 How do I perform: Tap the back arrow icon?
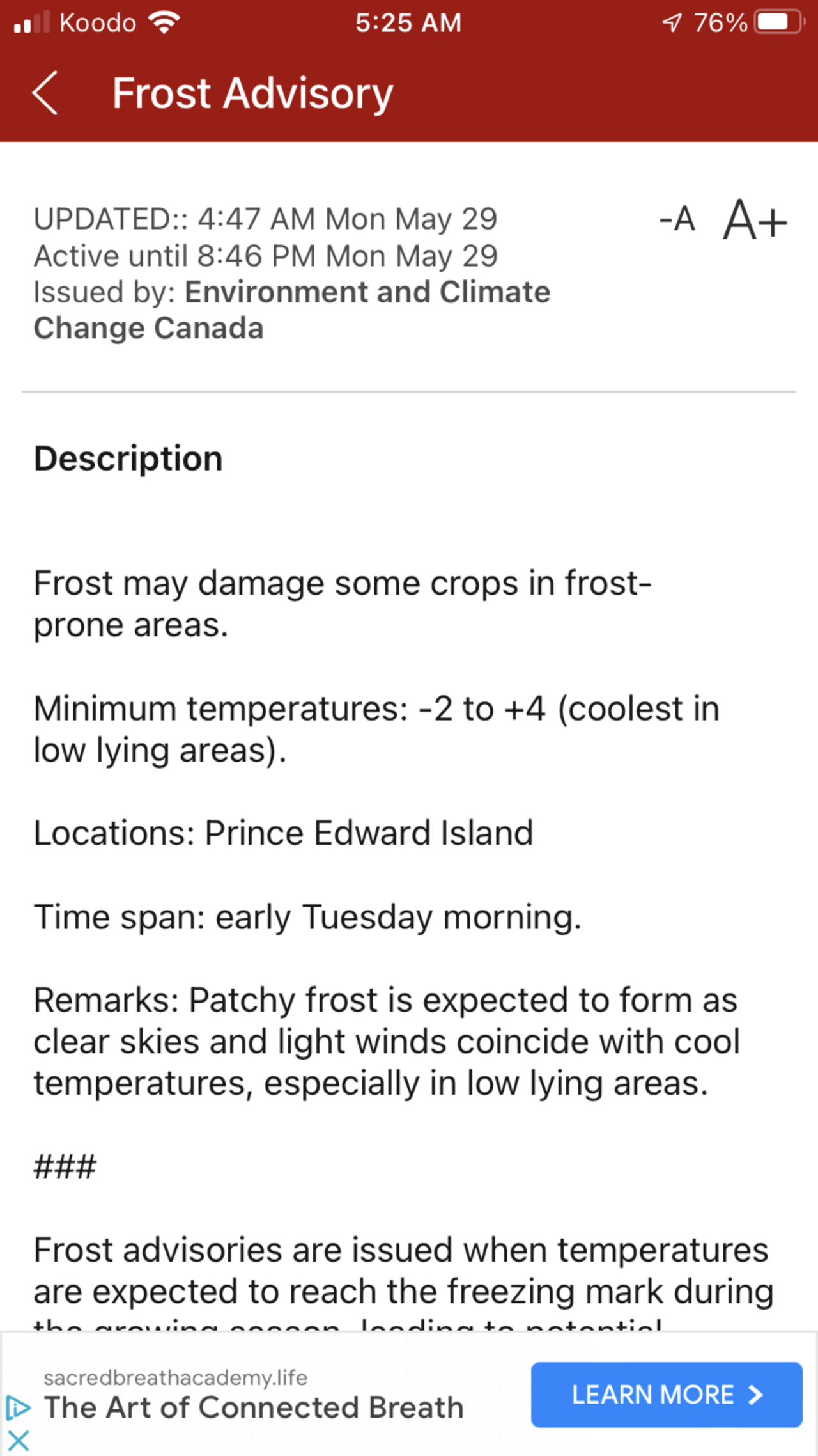45,93
